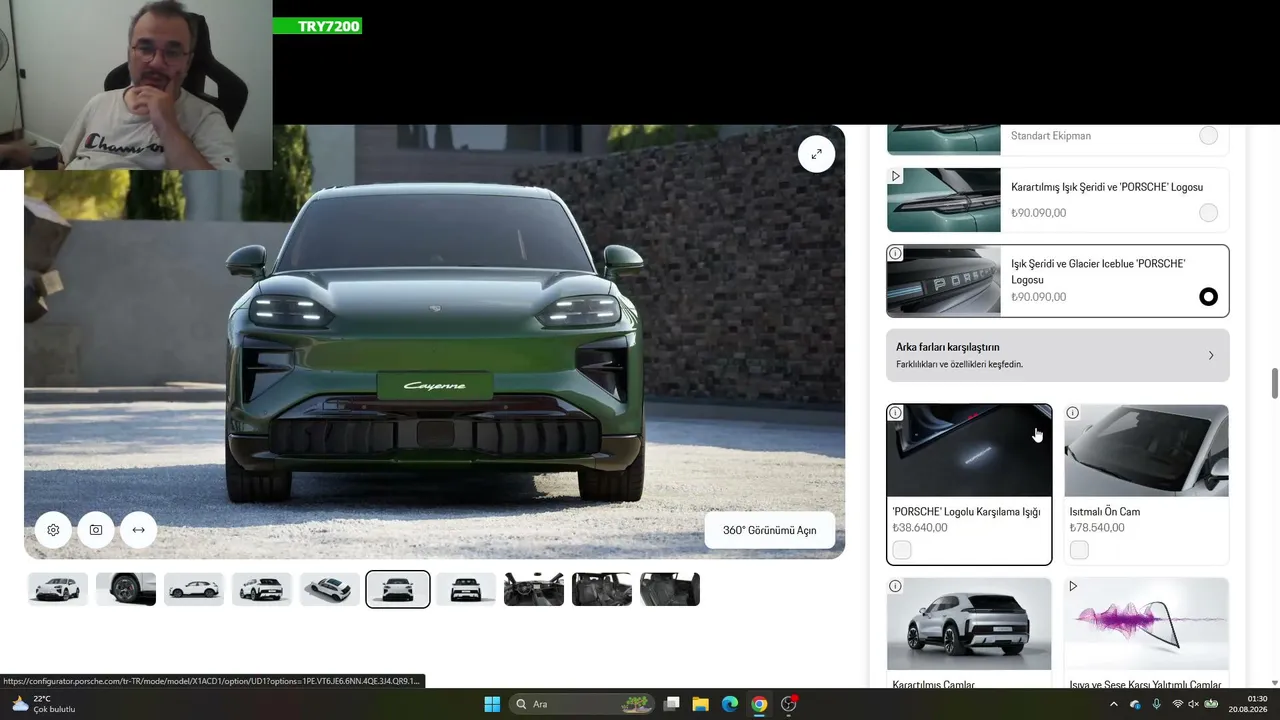Click the 'PORSCHE' Logolu Karşılama Işığı image

coord(969,451)
